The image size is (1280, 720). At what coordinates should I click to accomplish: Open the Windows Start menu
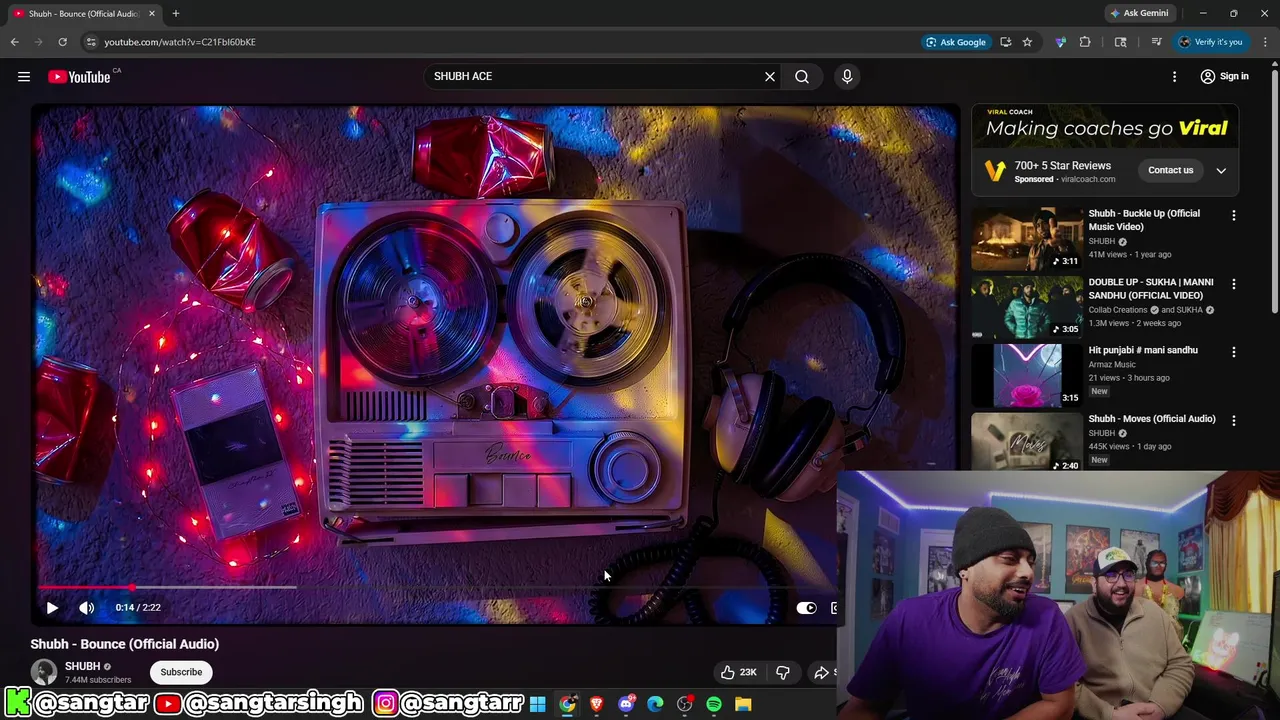[x=537, y=705]
